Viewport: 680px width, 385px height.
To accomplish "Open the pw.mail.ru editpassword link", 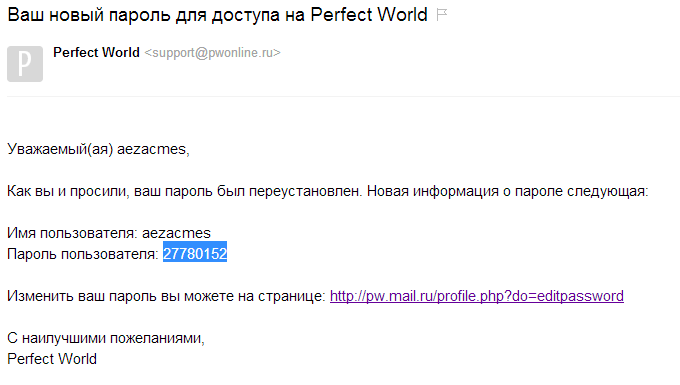I will tap(477, 296).
